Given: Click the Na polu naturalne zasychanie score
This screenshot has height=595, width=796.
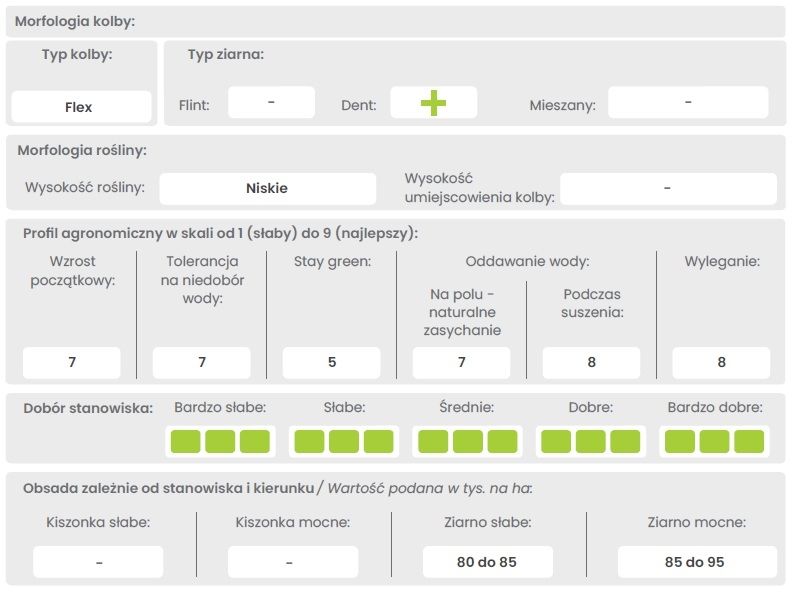Looking at the screenshot, I should [x=461, y=362].
